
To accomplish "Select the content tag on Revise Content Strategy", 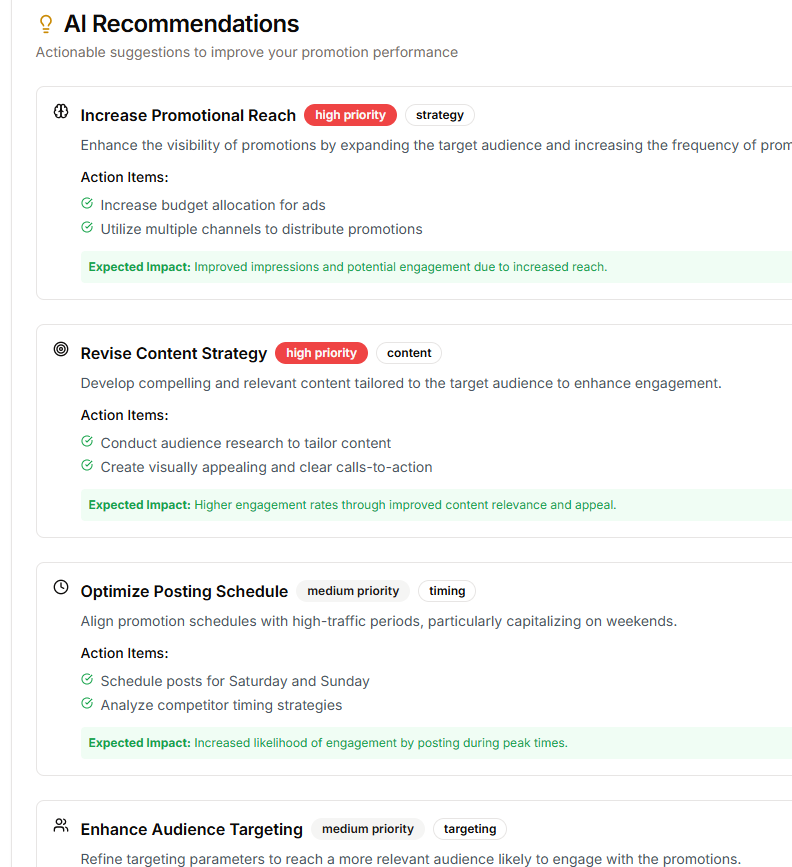I will coord(409,352).
